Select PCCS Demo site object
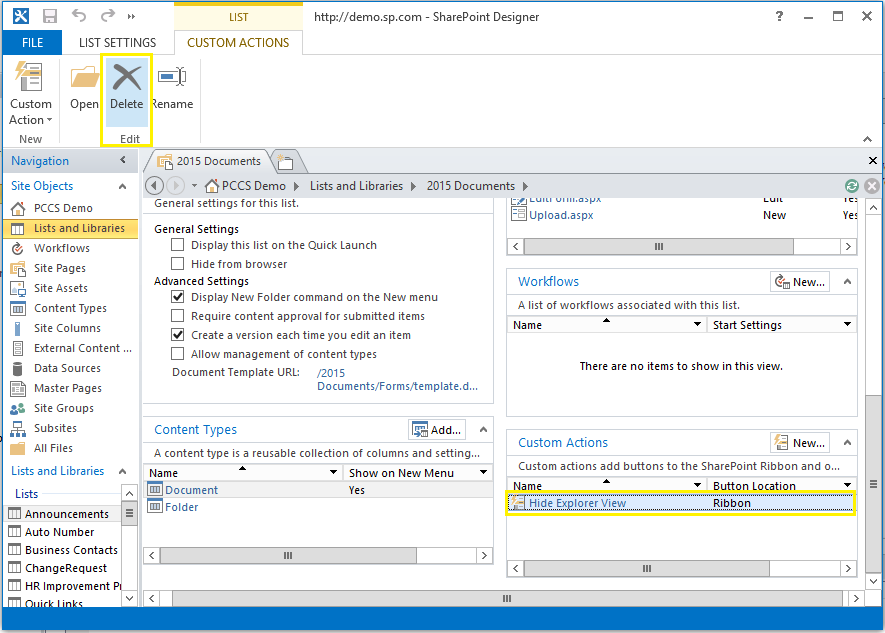Screen dimensions: 885x633 click(63, 208)
